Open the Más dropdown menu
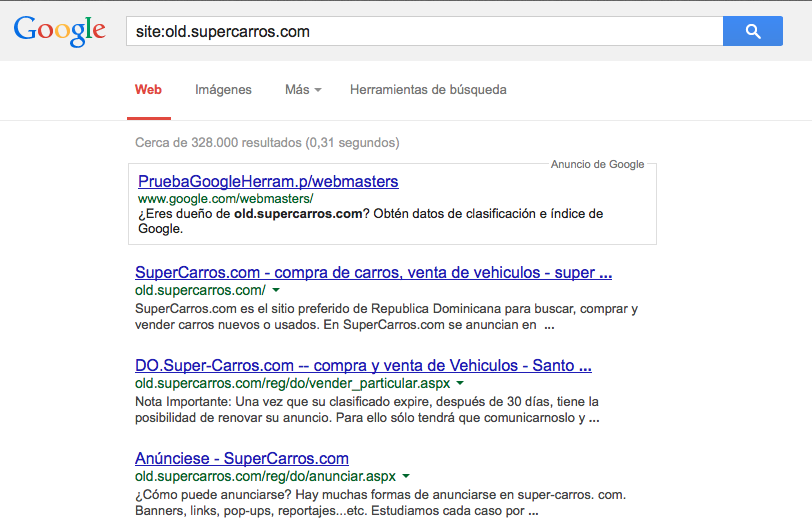The height and width of the screenshot is (522, 812). coord(303,90)
